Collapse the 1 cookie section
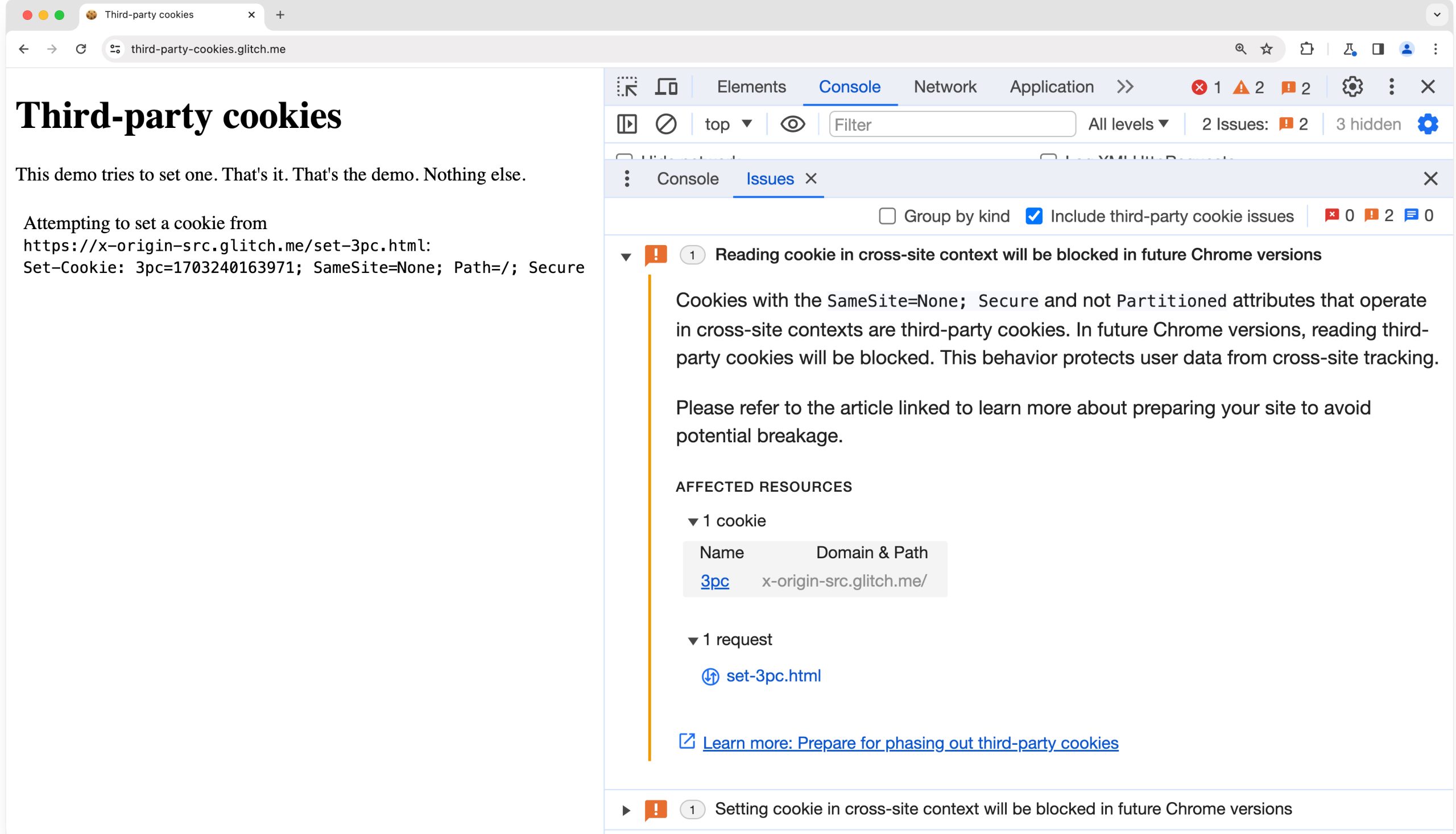This screenshot has height=834, width=1456. point(693,521)
